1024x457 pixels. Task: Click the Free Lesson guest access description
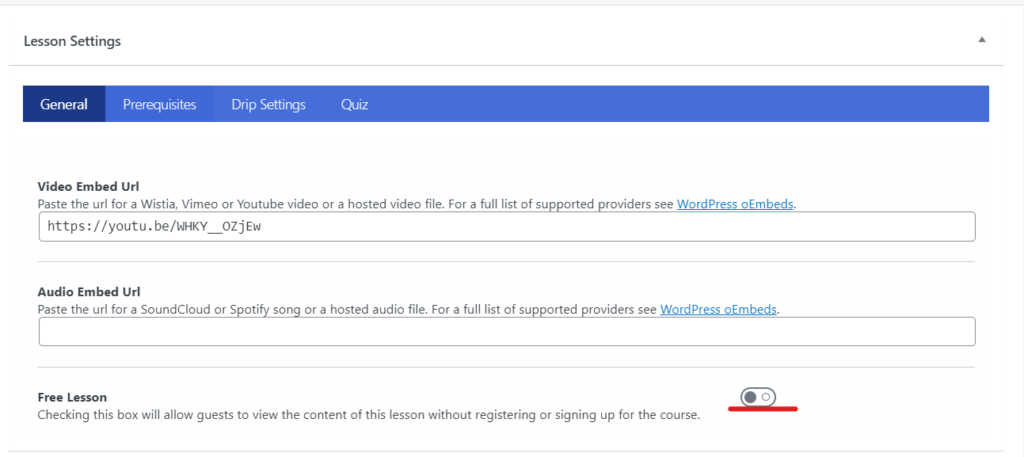click(x=368, y=414)
